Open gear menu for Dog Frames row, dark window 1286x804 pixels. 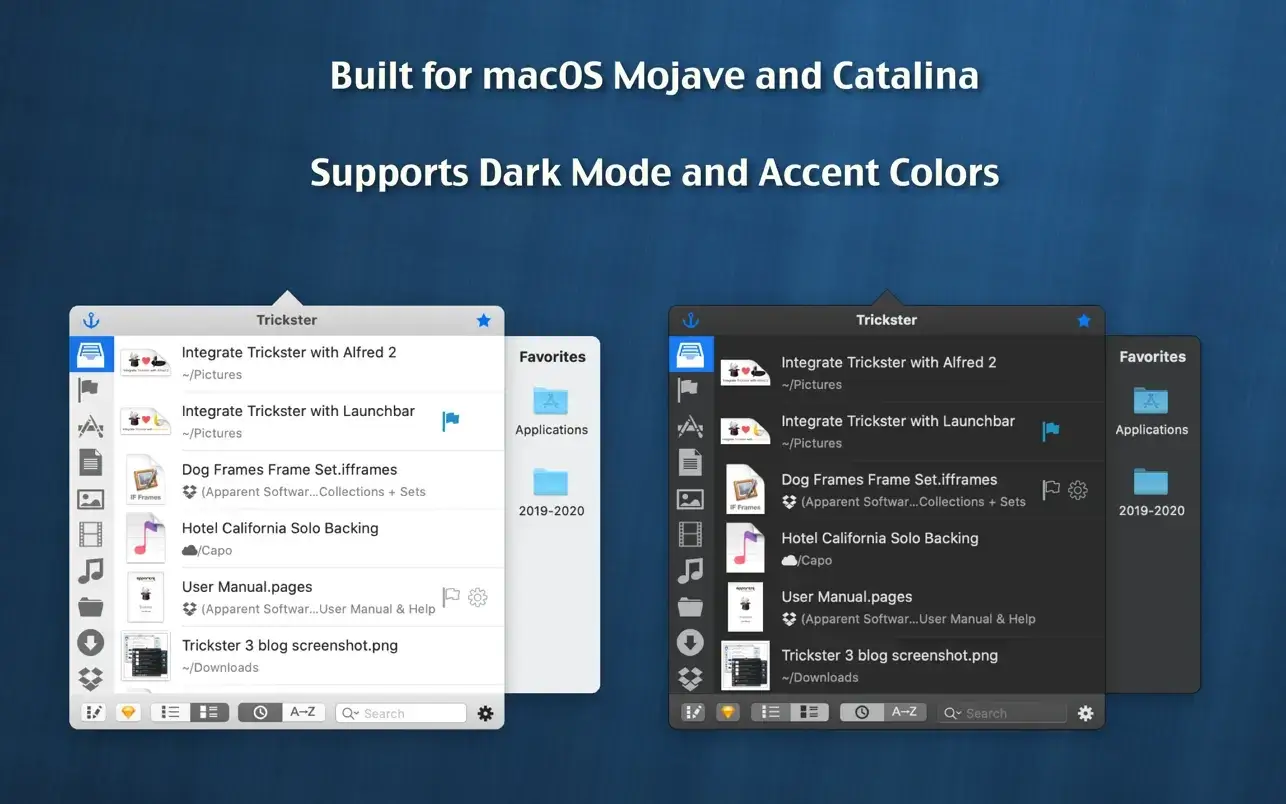coord(1077,490)
